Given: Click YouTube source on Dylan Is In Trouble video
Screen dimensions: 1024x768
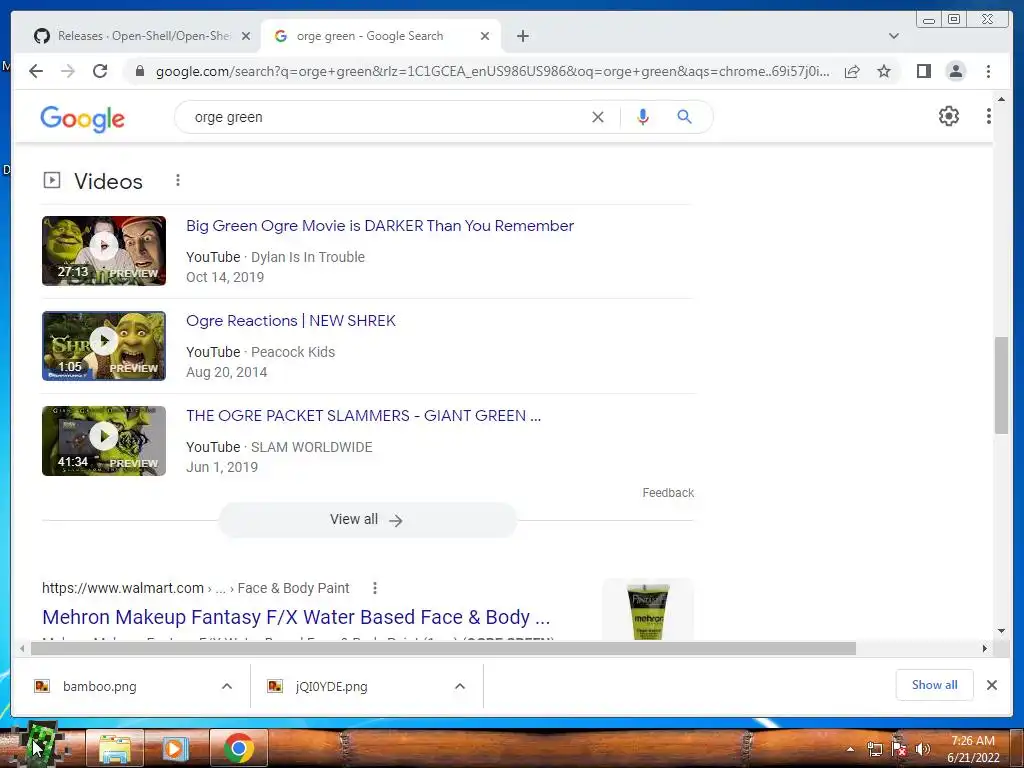Looking at the screenshot, I should [213, 257].
